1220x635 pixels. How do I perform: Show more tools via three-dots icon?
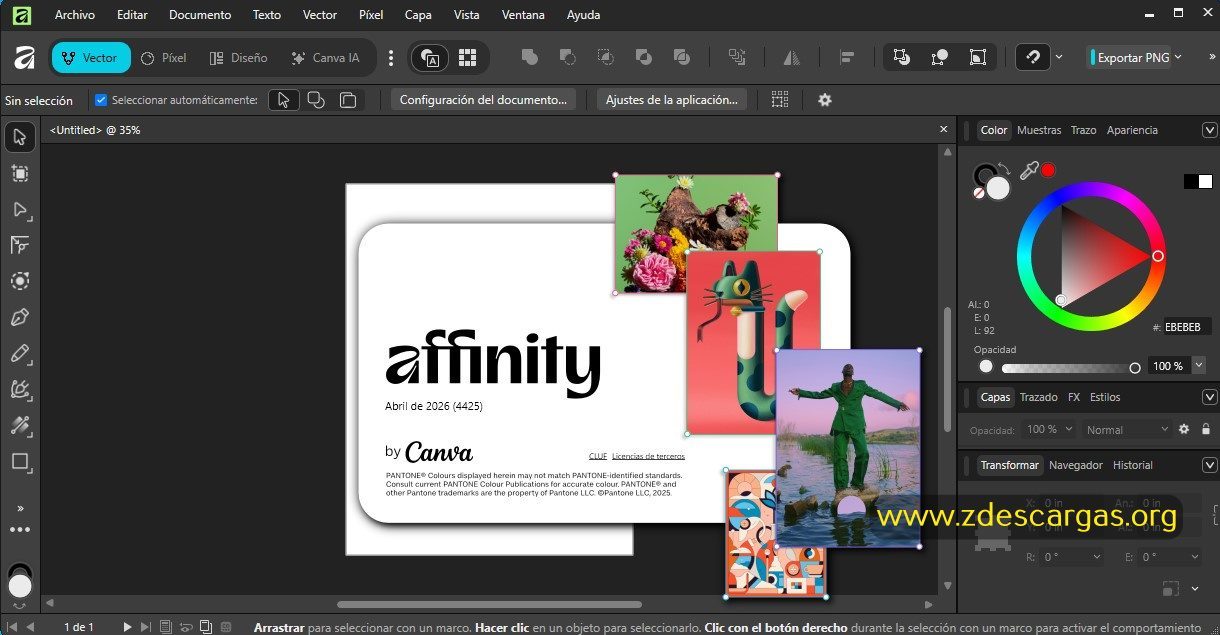[x=20, y=530]
